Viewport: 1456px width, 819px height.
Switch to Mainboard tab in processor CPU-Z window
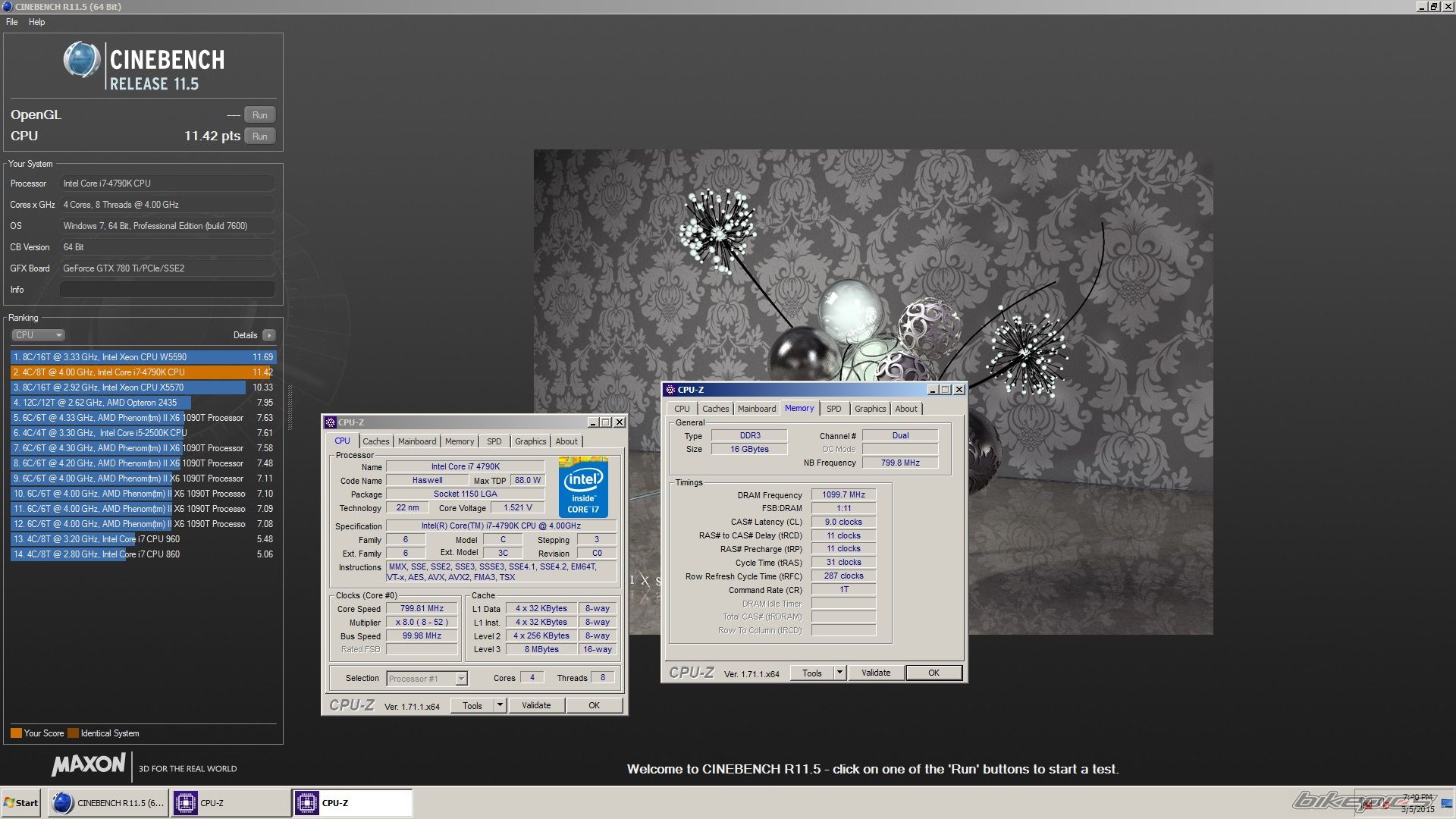pyautogui.click(x=417, y=441)
